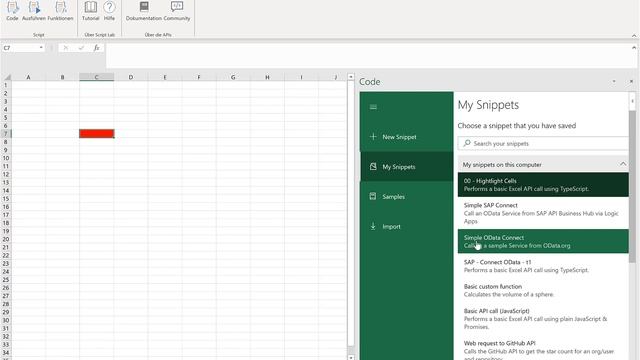Expand the formula bar chevron

click(634, 48)
